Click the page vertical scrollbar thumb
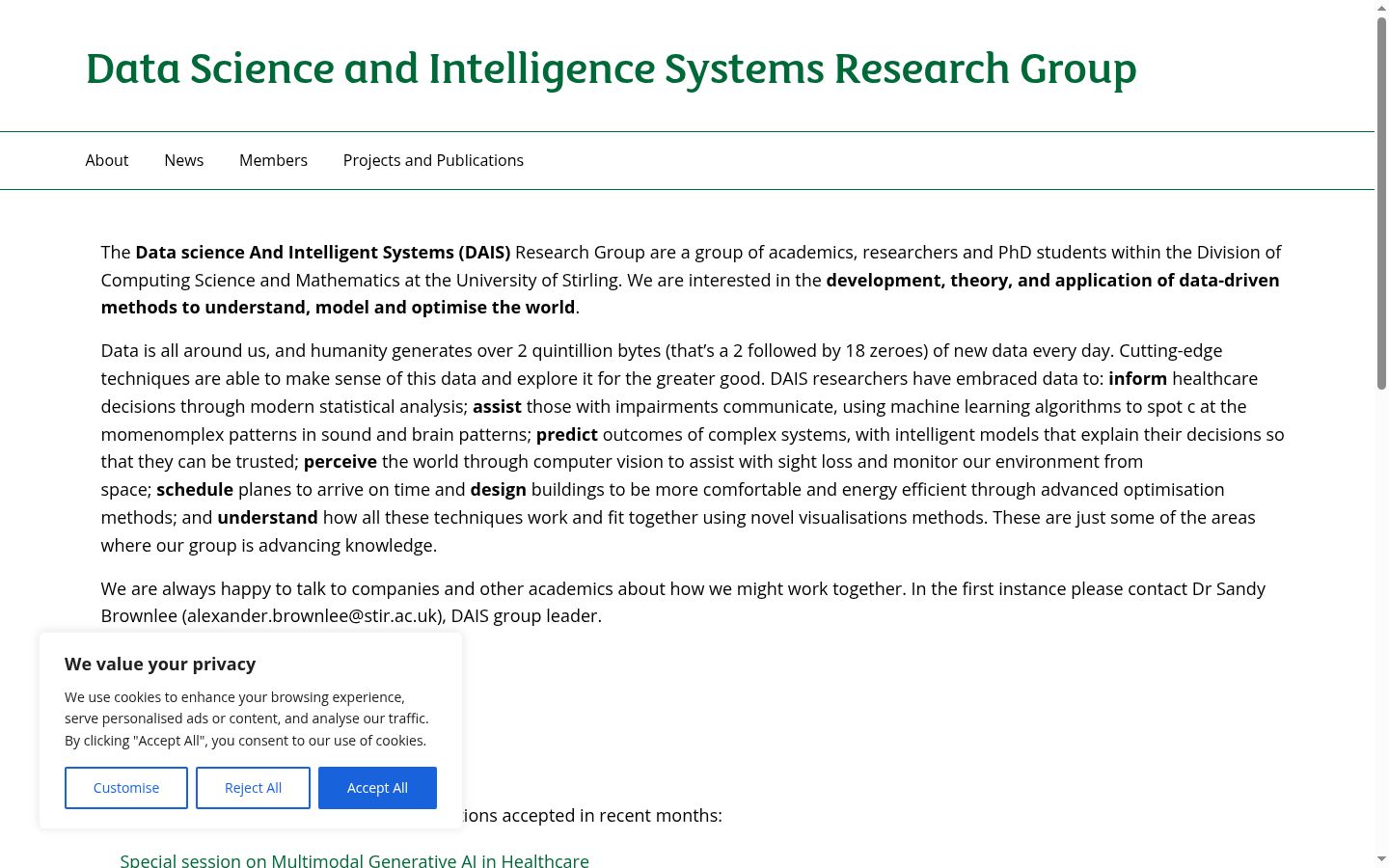The height and width of the screenshot is (868, 1389). click(x=1381, y=203)
